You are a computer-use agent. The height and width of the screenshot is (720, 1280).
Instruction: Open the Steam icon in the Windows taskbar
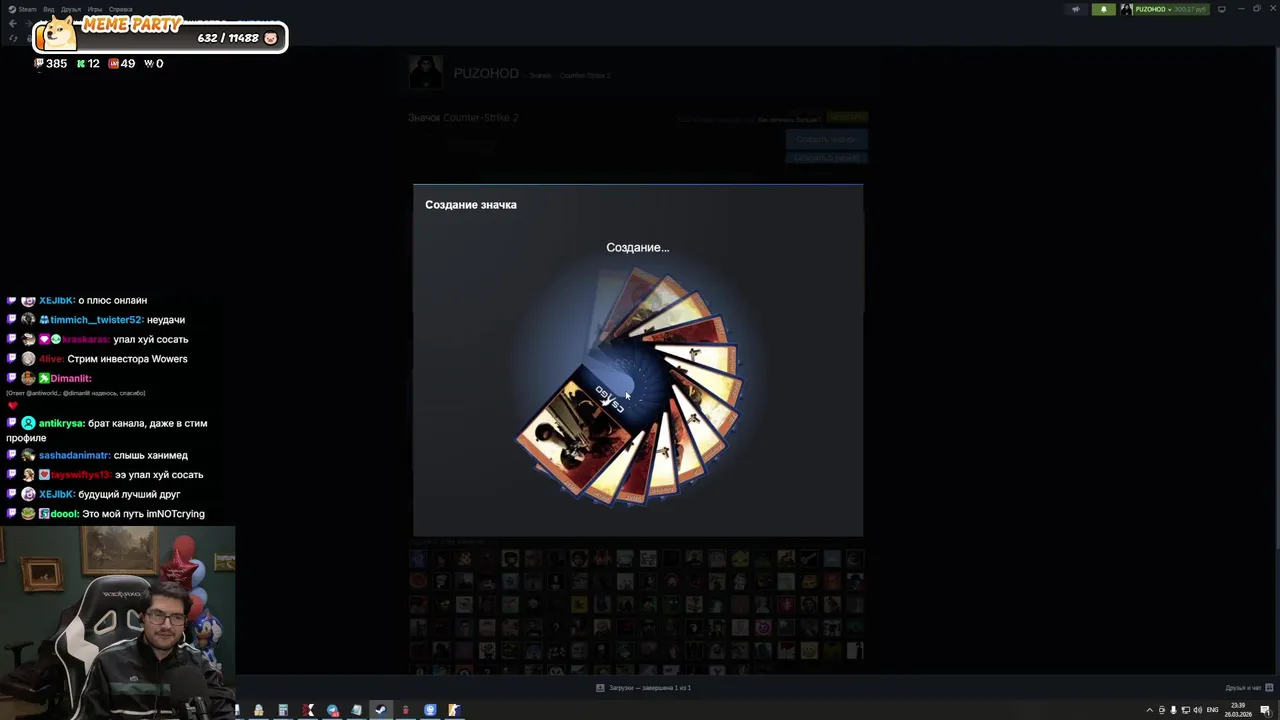tap(381, 710)
